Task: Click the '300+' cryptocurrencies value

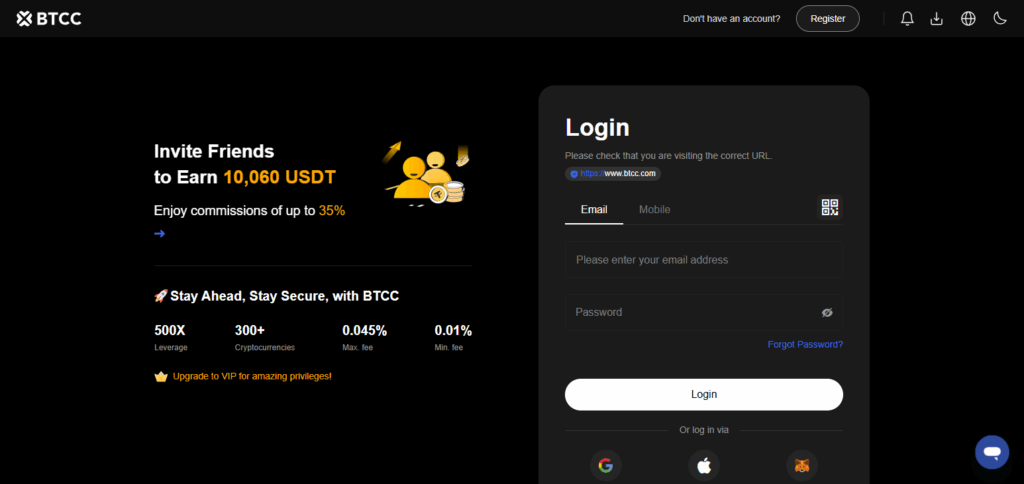Action: point(249,331)
